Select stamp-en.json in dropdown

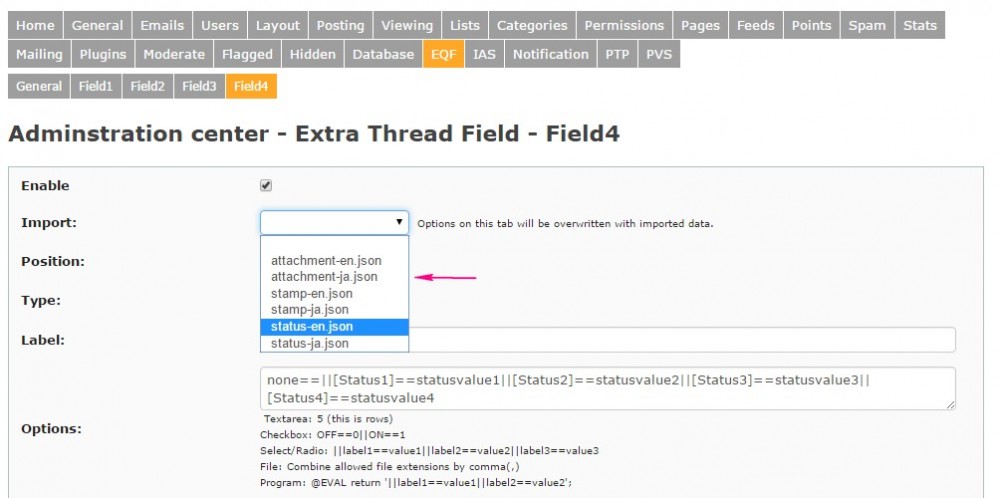click(311, 294)
